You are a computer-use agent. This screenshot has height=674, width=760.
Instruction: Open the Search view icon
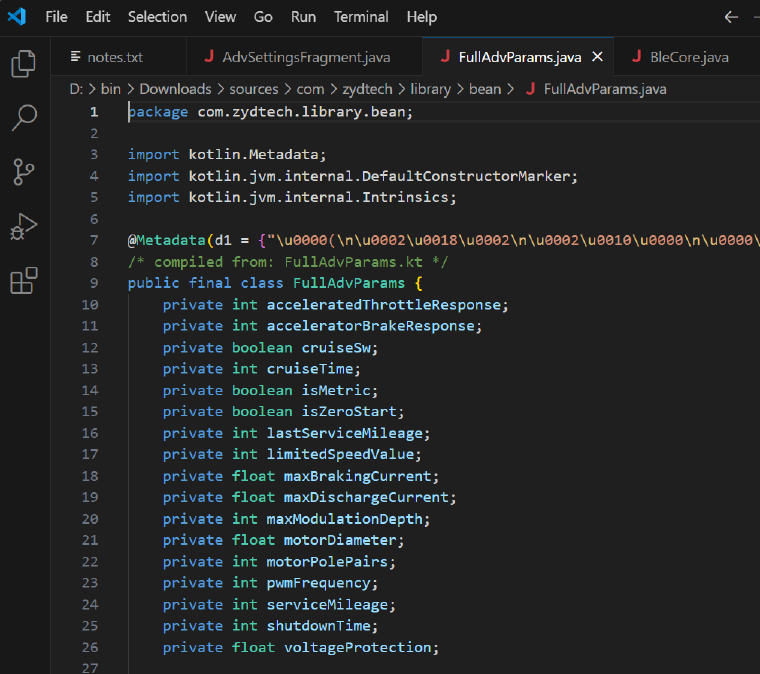coord(23,118)
